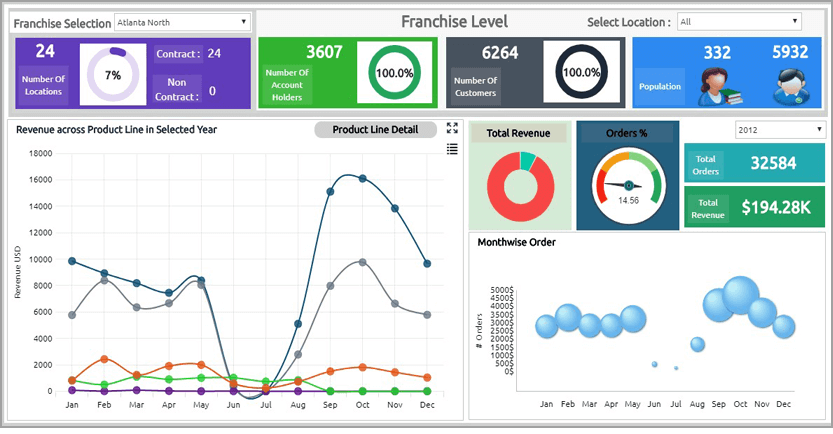Click the fullscreen expand icon on revenue chart

click(452, 128)
